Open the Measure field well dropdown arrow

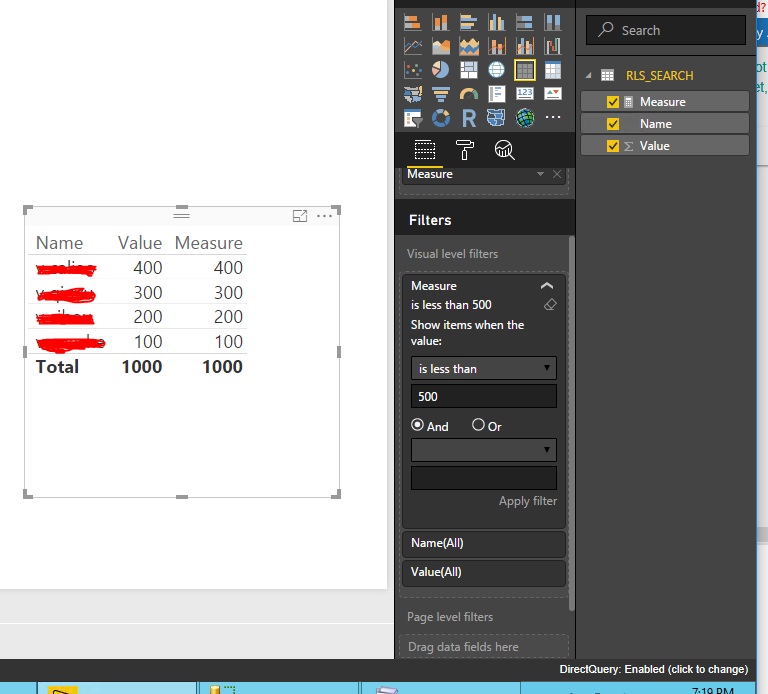pyautogui.click(x=540, y=174)
